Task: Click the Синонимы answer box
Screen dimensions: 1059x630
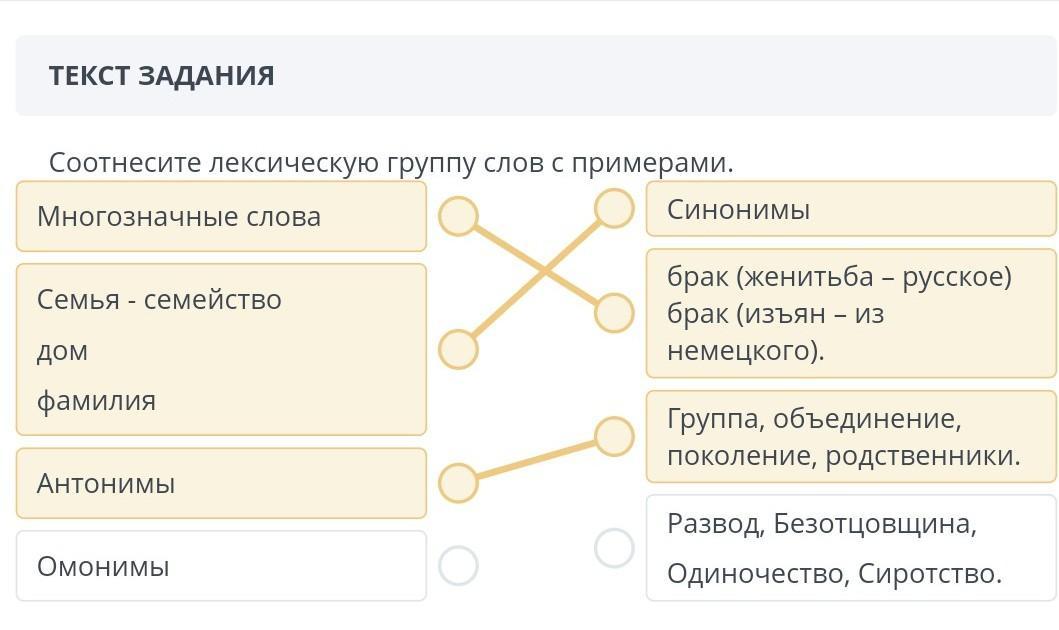Action: [x=851, y=209]
